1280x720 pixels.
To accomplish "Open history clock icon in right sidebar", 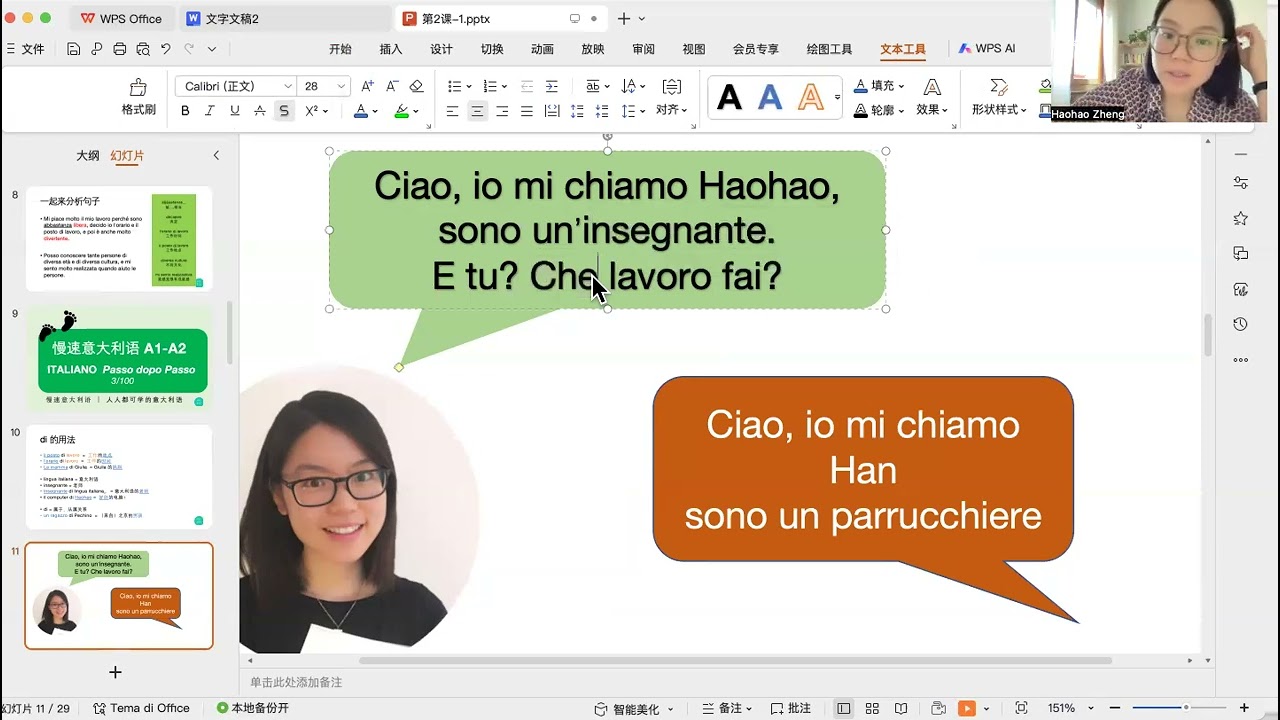I will (x=1241, y=324).
